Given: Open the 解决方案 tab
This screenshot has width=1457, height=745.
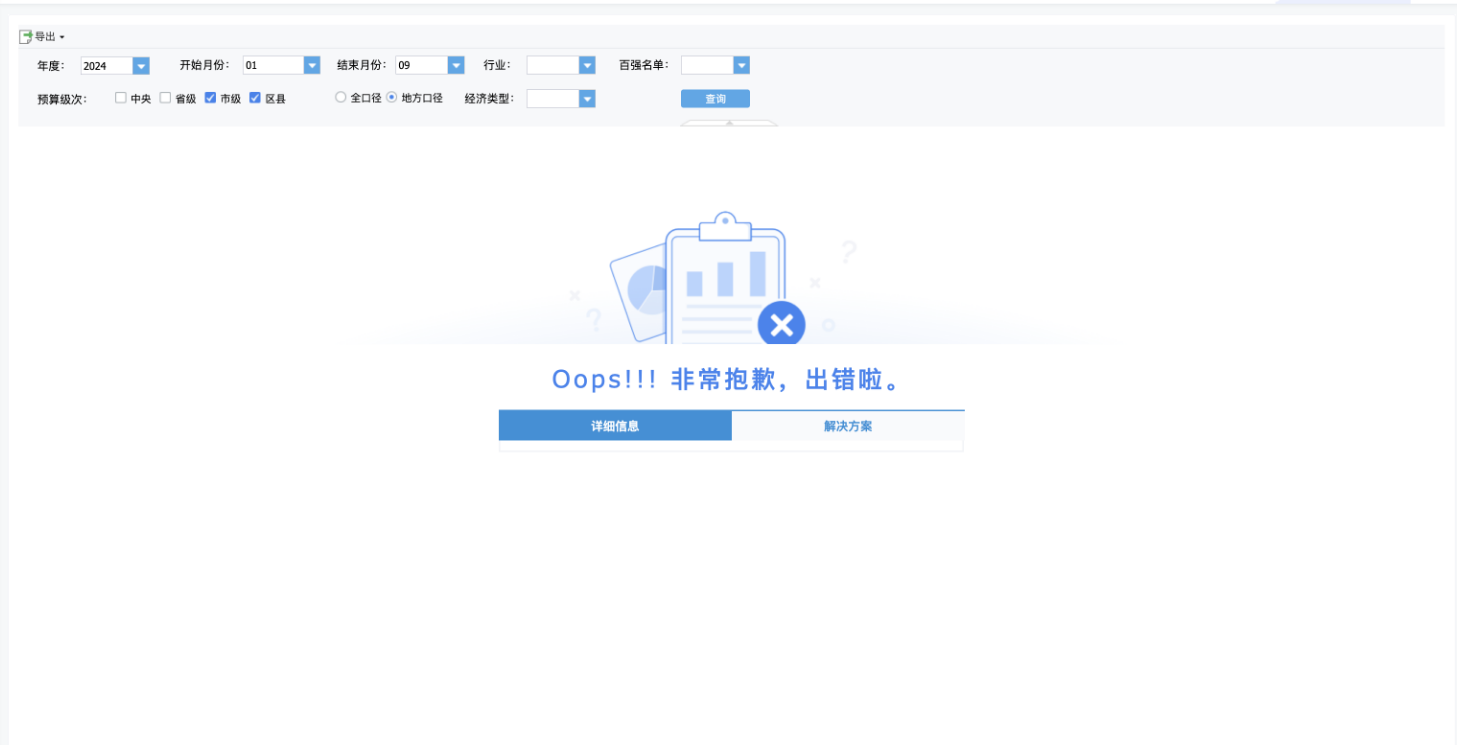Looking at the screenshot, I should click(x=848, y=426).
